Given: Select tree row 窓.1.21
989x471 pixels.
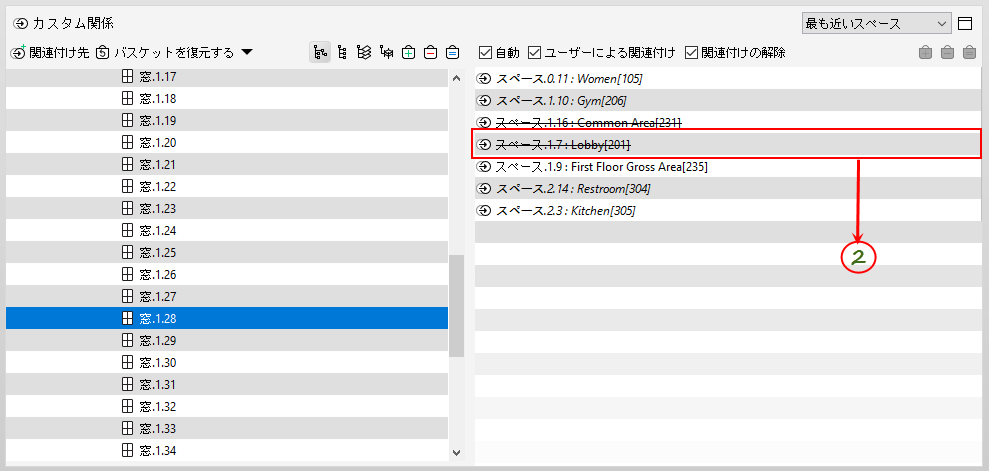Looking at the screenshot, I should point(227,165).
